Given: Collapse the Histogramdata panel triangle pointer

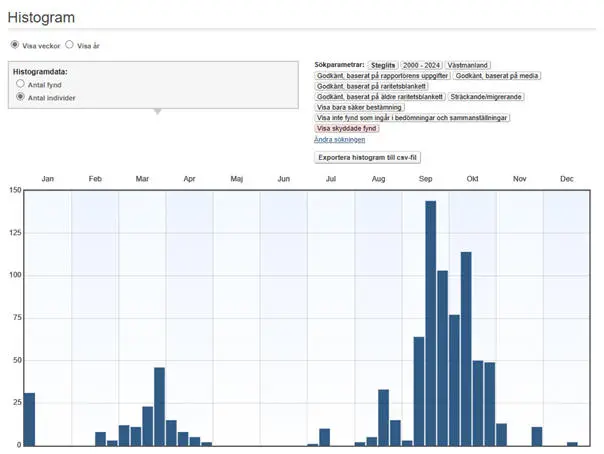Looking at the screenshot, I should click(x=157, y=111).
